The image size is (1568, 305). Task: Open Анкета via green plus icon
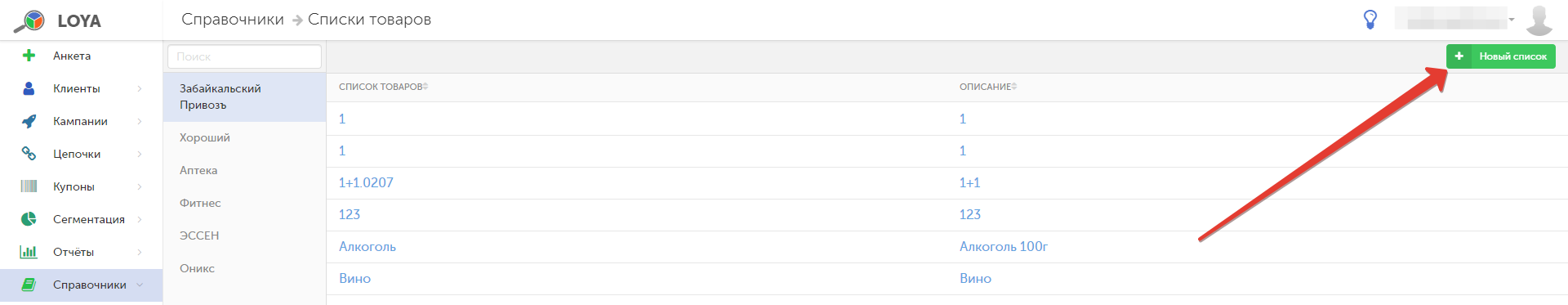click(x=29, y=56)
